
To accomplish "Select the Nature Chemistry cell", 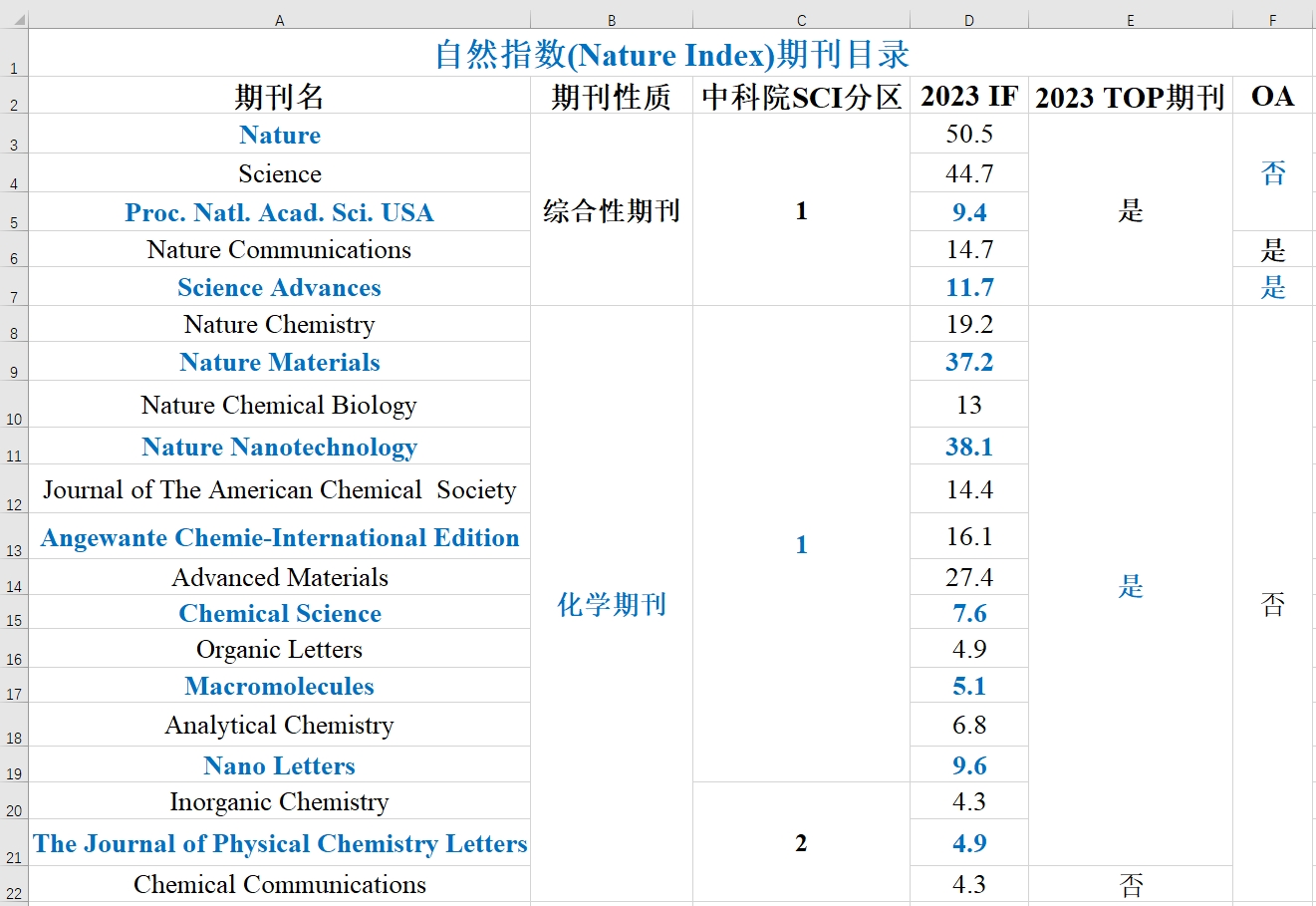I will [x=279, y=324].
